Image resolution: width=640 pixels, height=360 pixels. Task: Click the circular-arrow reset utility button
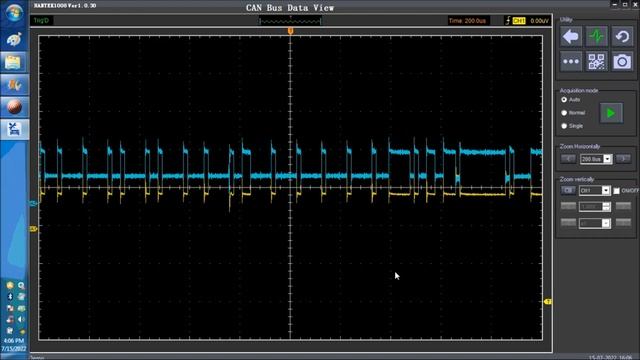pos(622,36)
